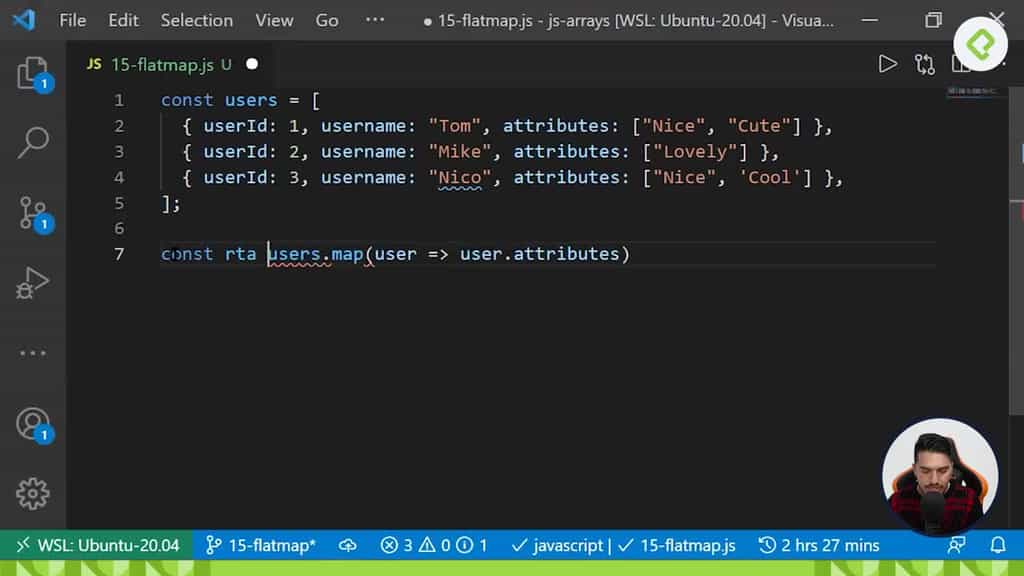This screenshot has height=576, width=1024.
Task: Open the Run and Debug view
Action: pos(33,283)
